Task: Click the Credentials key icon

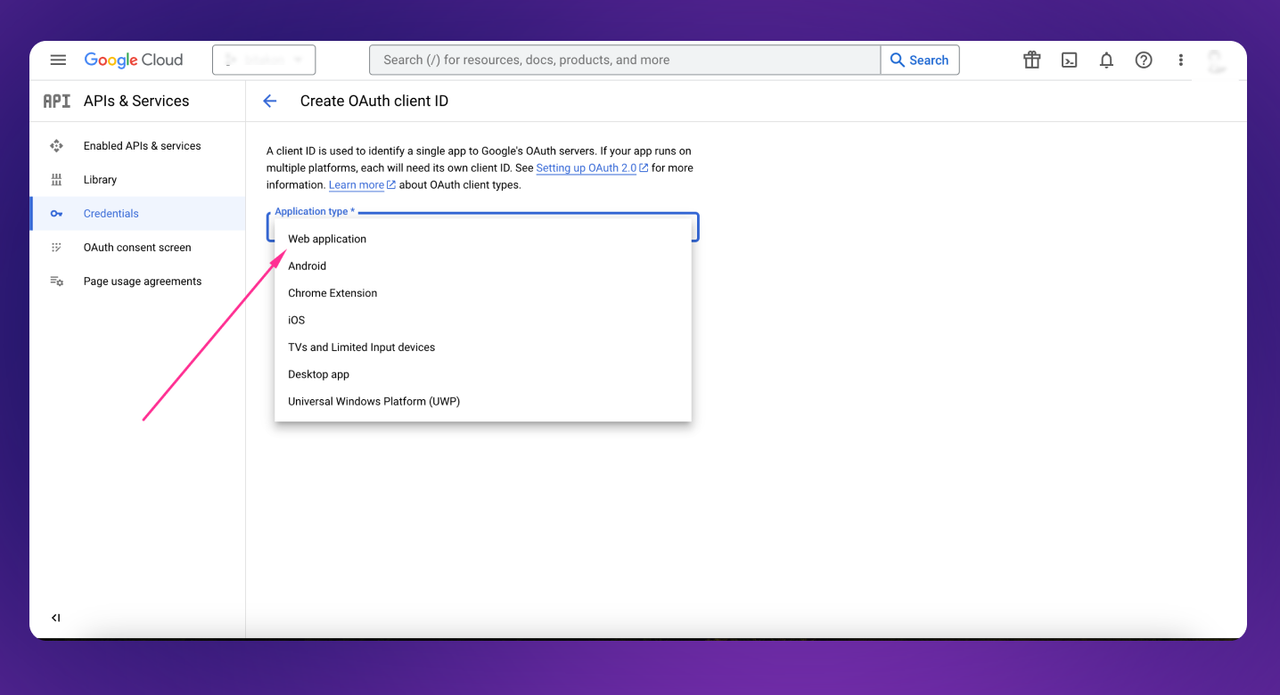Action: point(57,214)
